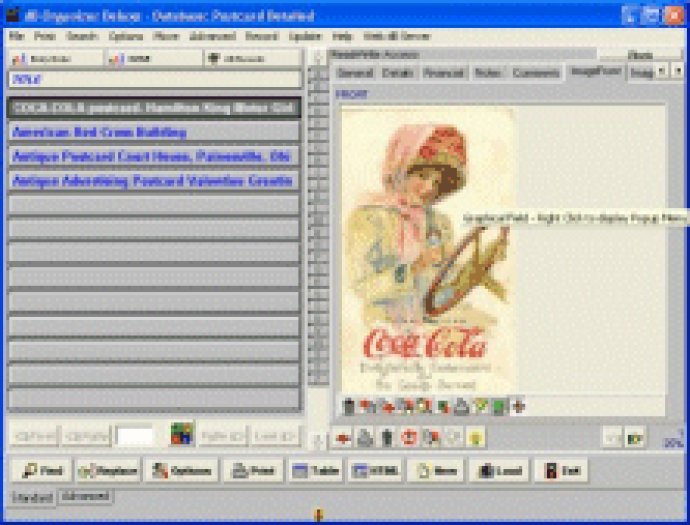The image size is (690, 525).
Task: Click the Load button
Action: (499, 470)
